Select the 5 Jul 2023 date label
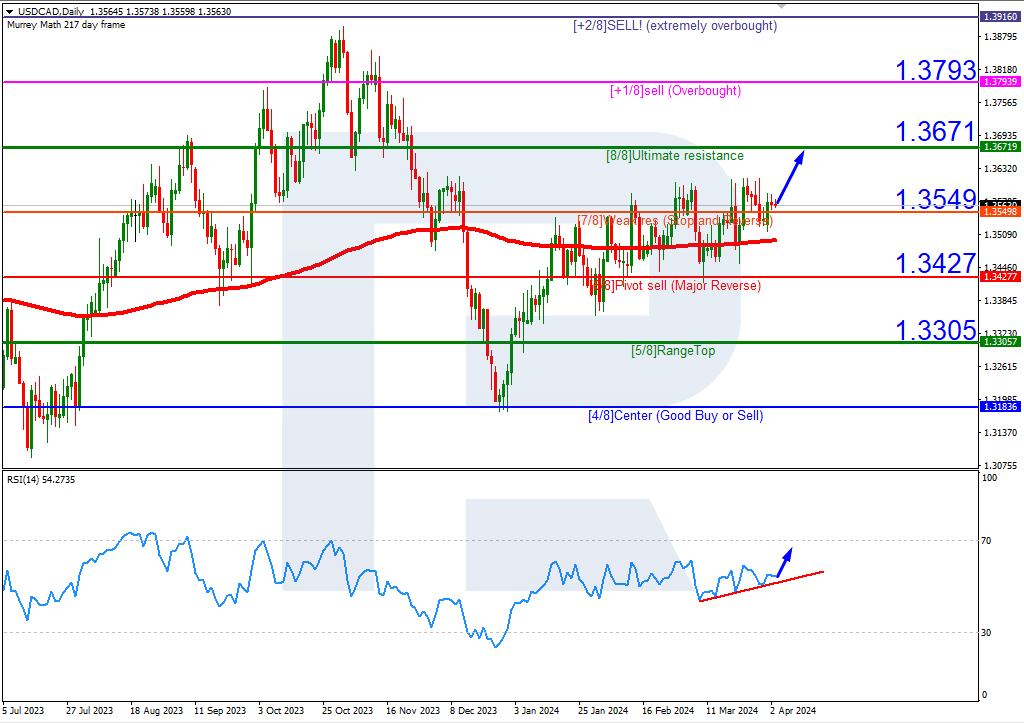The image size is (1024, 723). (24, 711)
